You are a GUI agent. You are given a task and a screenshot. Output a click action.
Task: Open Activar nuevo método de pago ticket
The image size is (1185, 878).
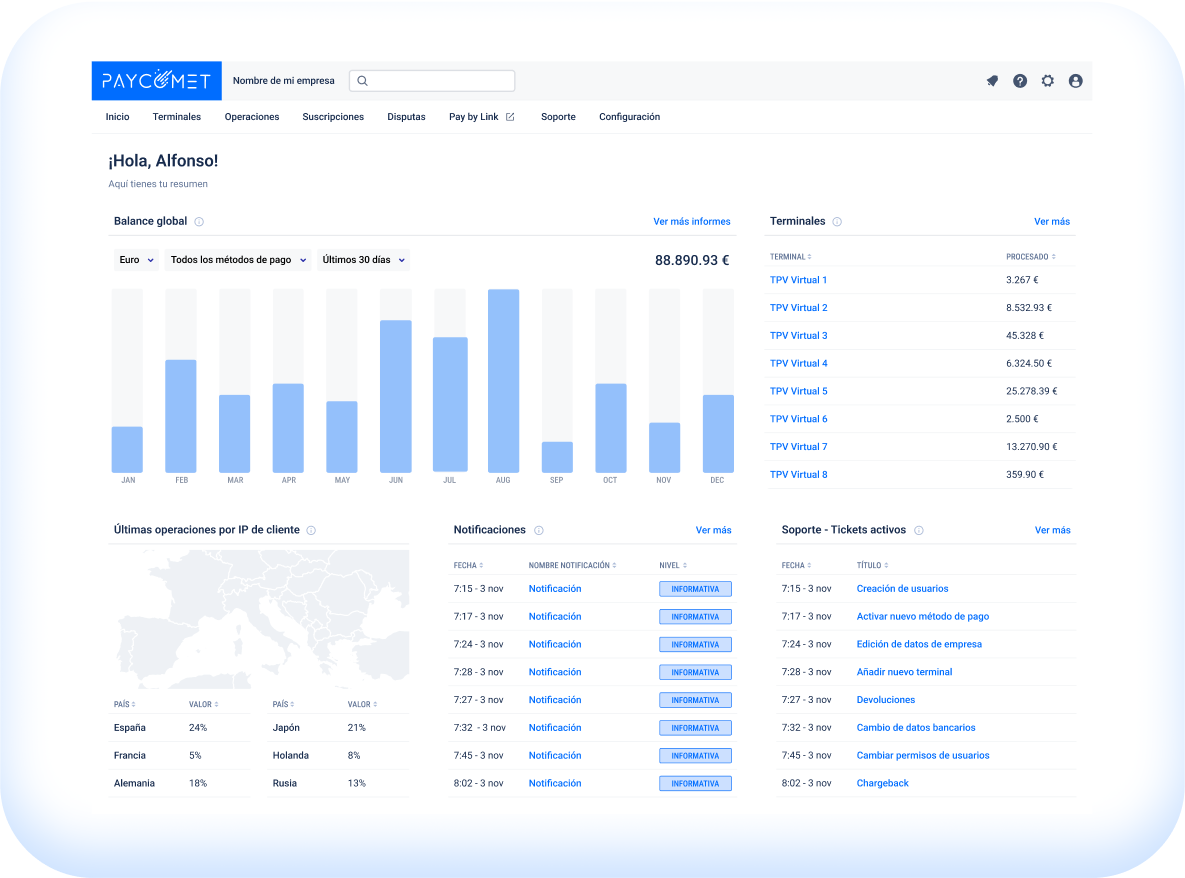pos(923,617)
